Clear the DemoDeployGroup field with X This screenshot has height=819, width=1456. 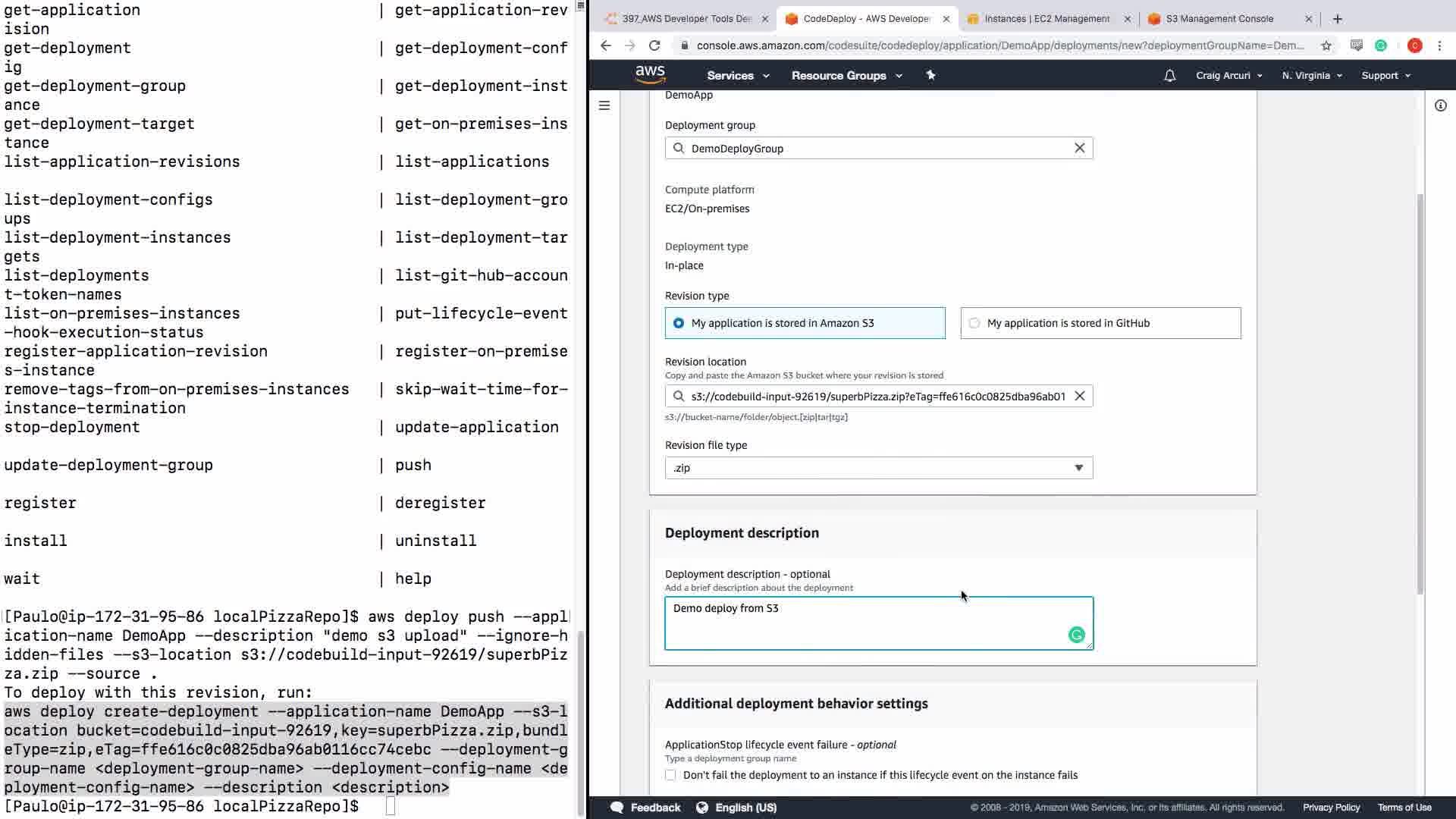tap(1079, 148)
